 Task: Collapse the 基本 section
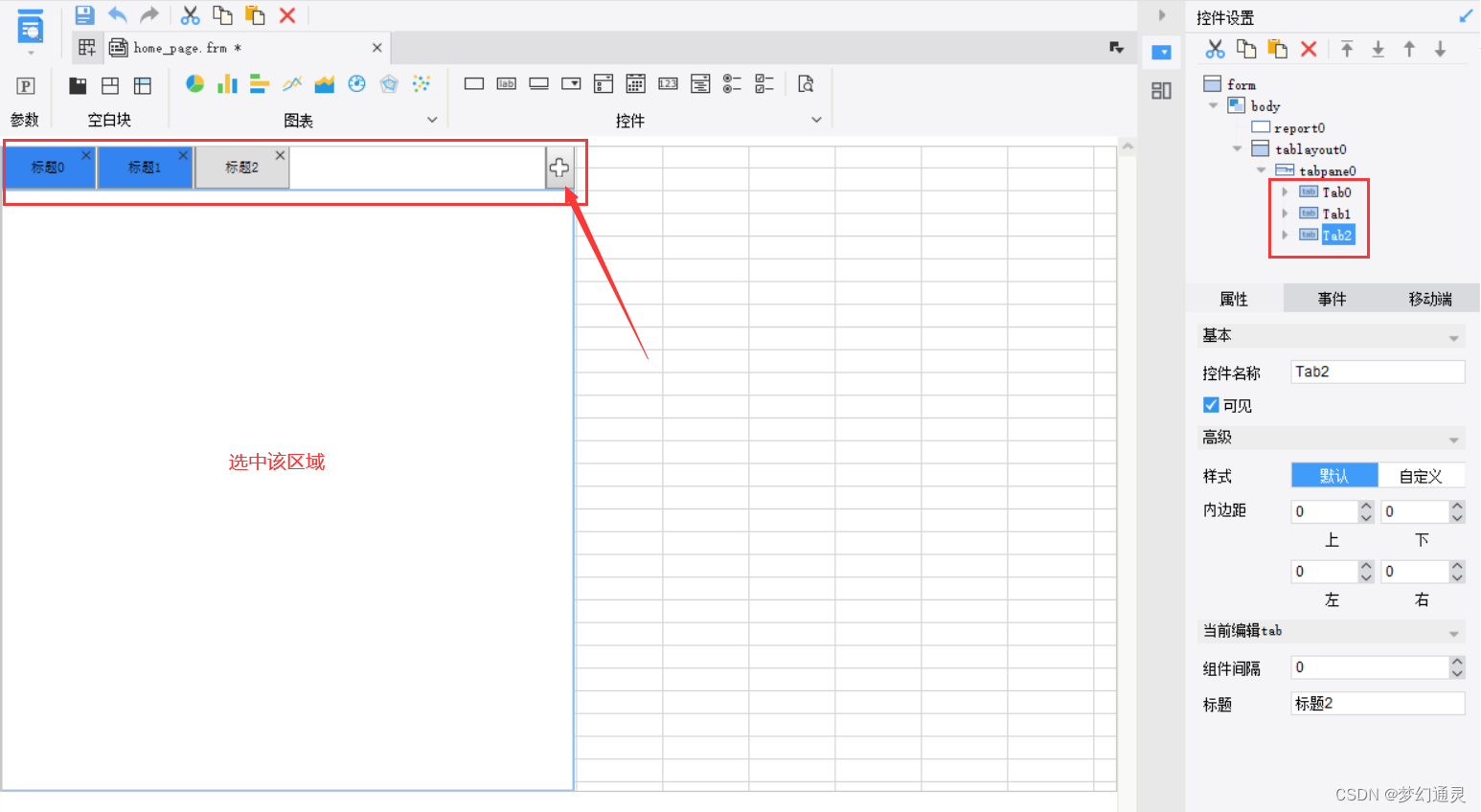coord(1454,338)
